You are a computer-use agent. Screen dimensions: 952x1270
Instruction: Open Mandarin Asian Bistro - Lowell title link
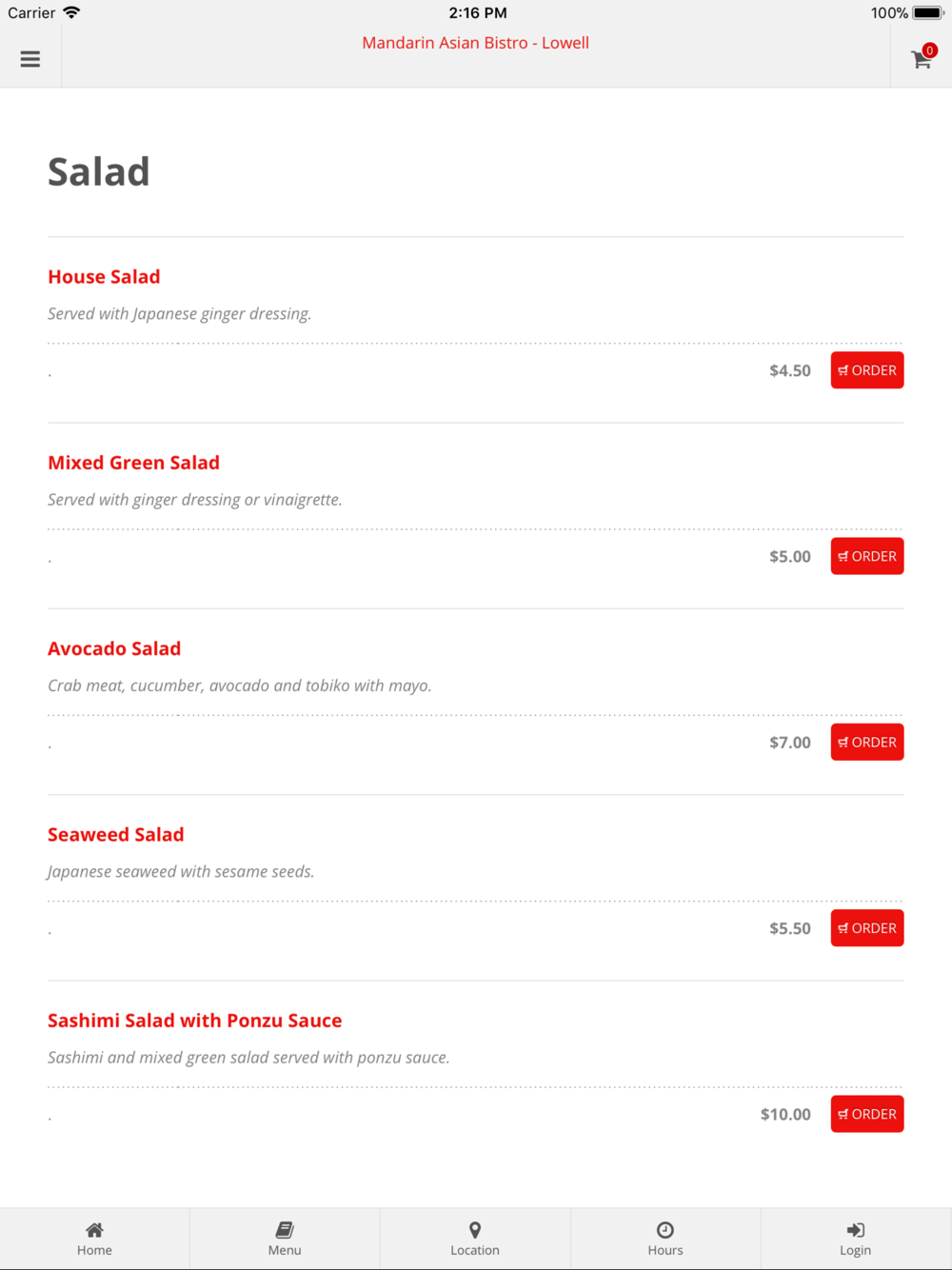pos(475,43)
